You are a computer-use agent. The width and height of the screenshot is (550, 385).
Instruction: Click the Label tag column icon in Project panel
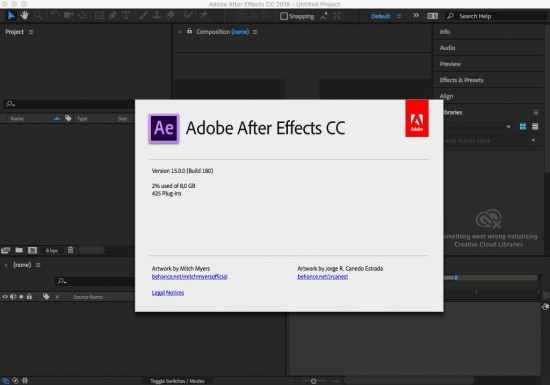pos(68,118)
